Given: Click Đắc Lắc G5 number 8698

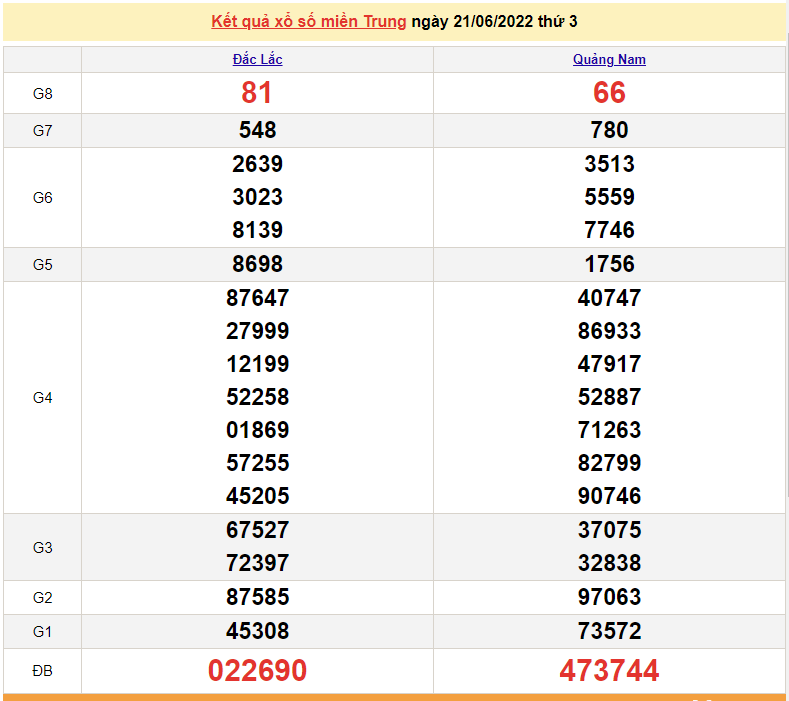Looking at the screenshot, I should [257, 264].
